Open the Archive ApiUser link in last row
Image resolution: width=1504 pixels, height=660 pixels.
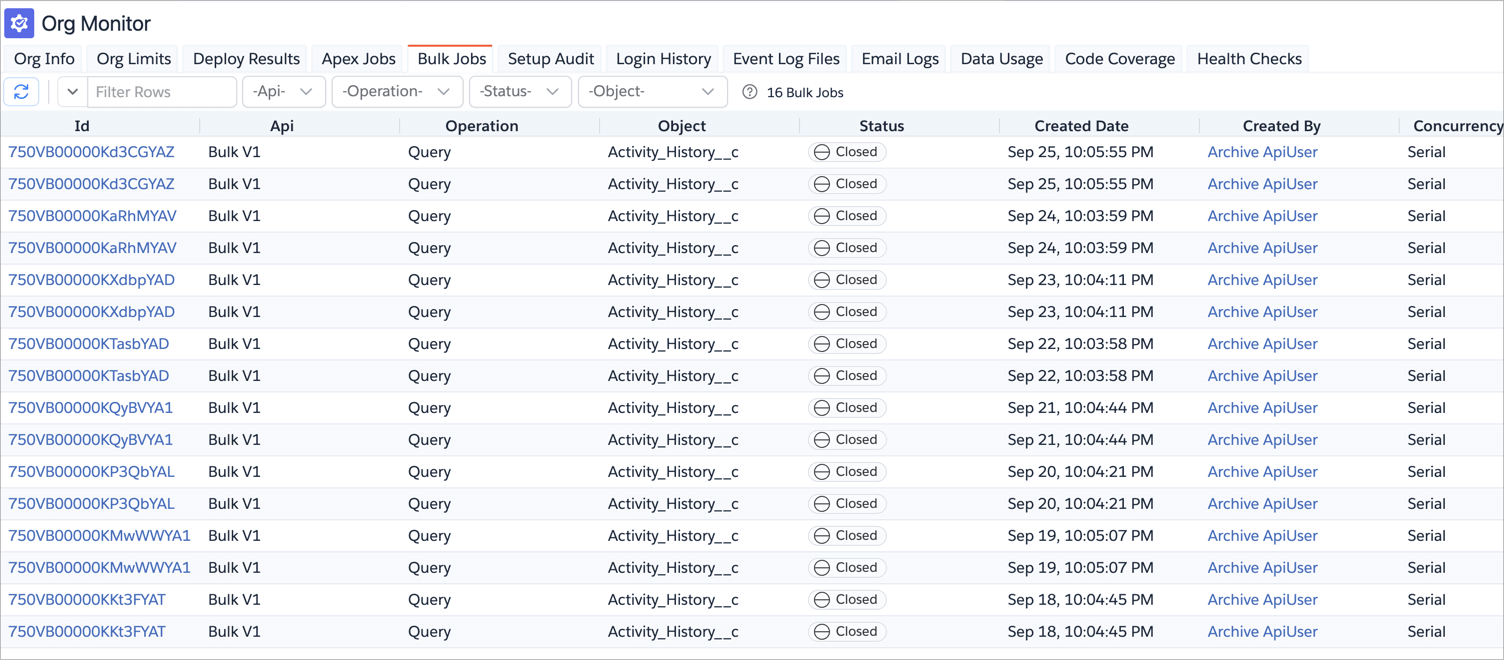(1262, 632)
